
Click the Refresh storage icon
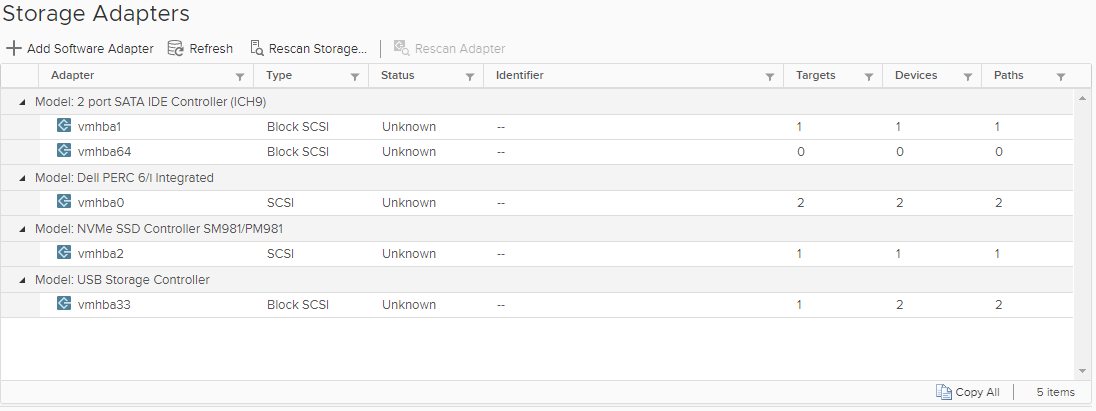175,48
